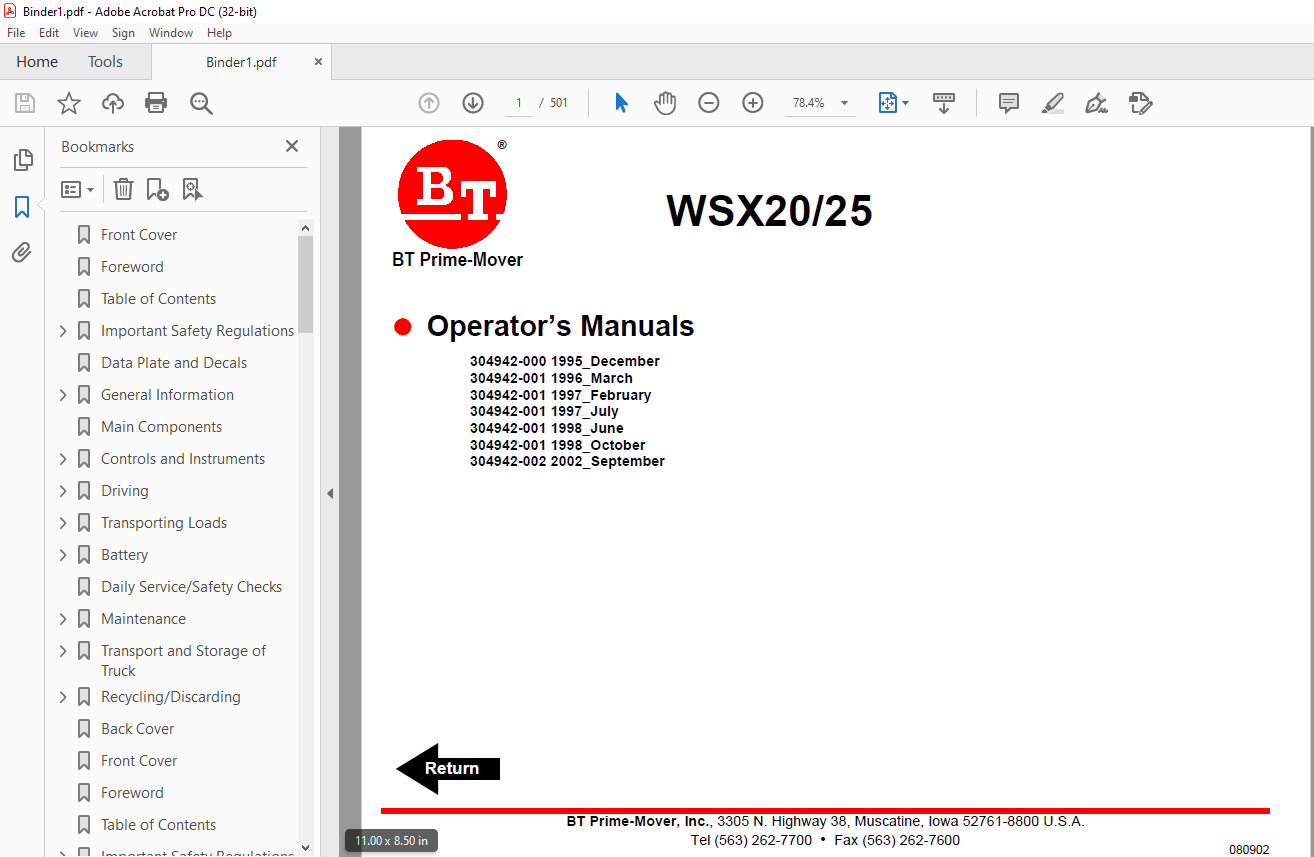This screenshot has width=1314, height=857.
Task: Expand Recycling/Discarding bookmark
Action: [x=63, y=697]
